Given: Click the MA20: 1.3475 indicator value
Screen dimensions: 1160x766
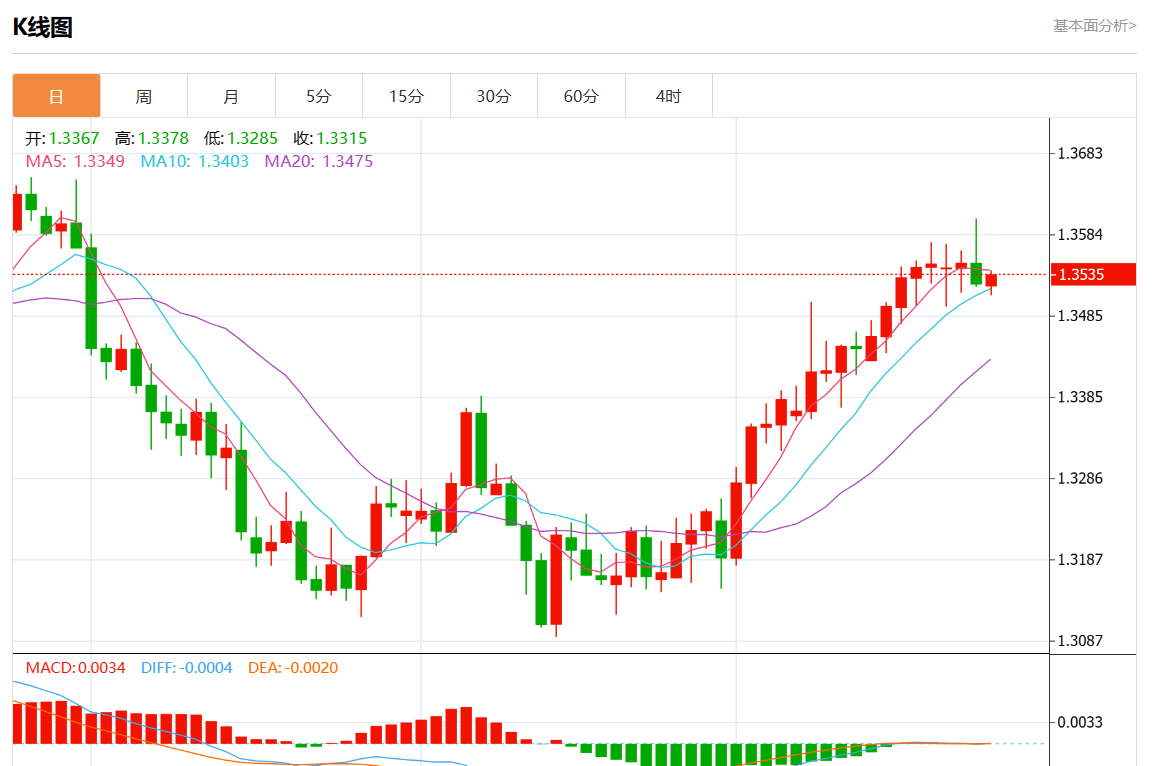Looking at the screenshot, I should click(x=319, y=161).
